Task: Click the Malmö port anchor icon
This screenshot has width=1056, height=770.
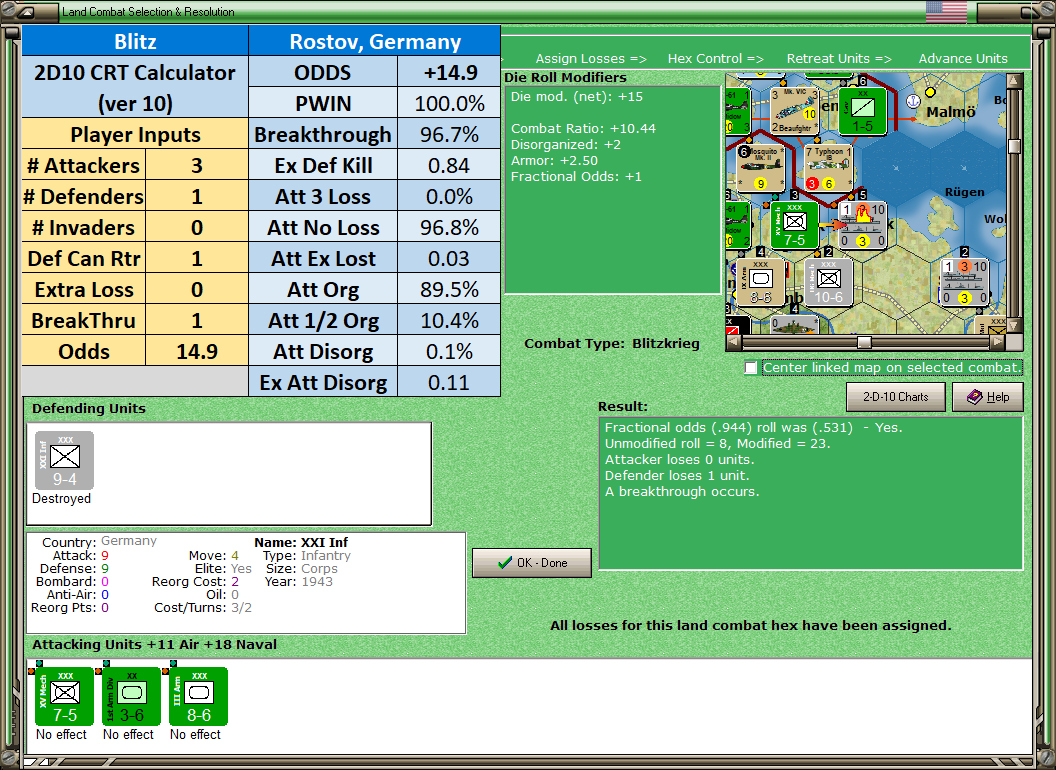Action: pos(913,101)
